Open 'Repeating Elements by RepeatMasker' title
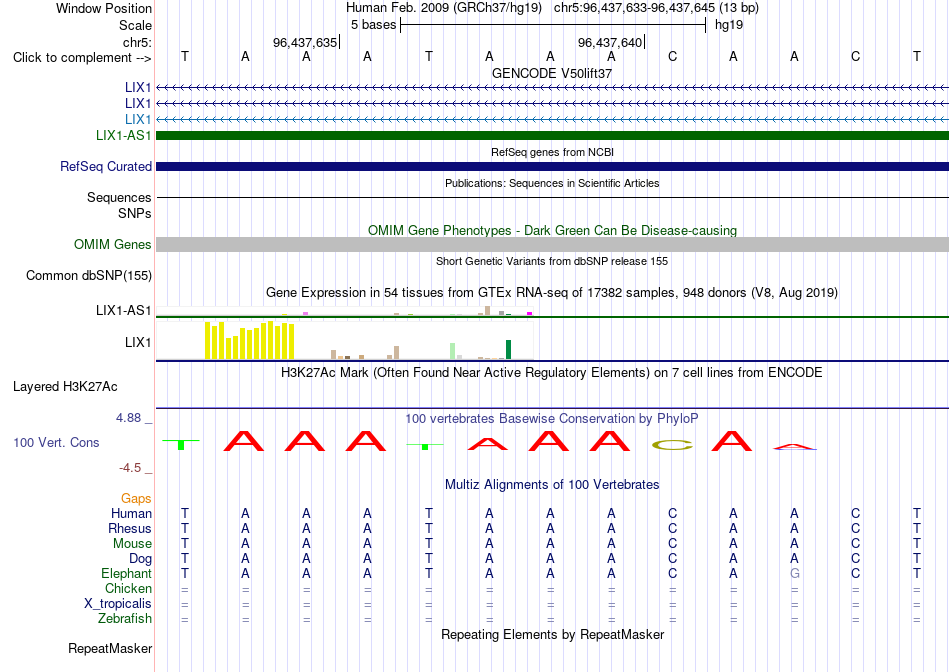This screenshot has height=672, width=950. click(x=552, y=634)
